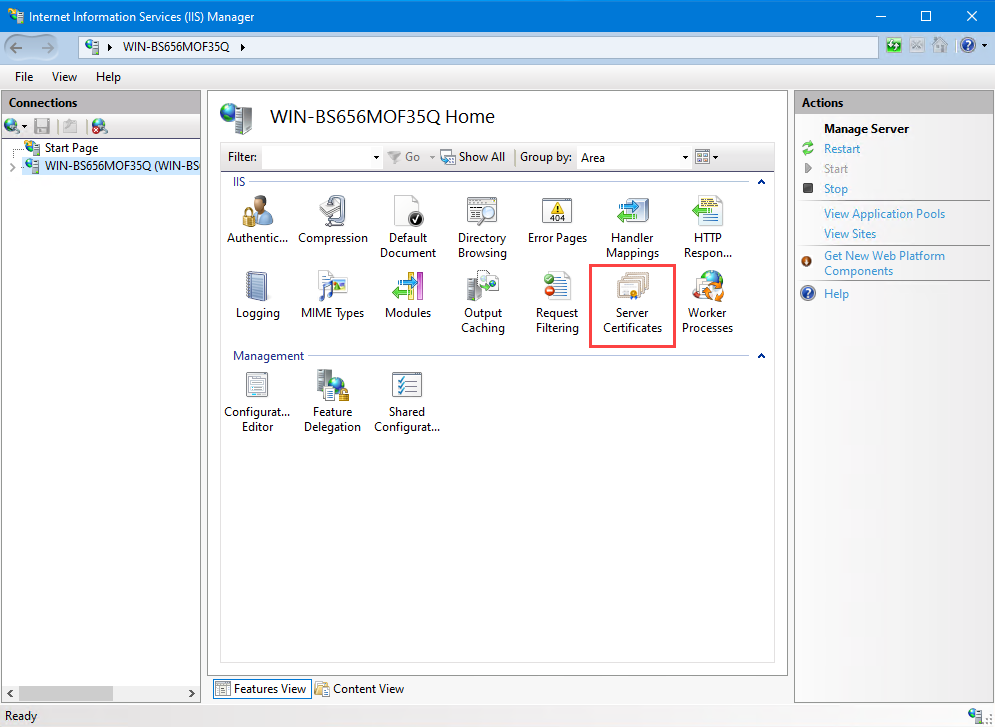Screen dimensions: 995x727
Task: Open Shared Configuration feature
Action: point(407,402)
